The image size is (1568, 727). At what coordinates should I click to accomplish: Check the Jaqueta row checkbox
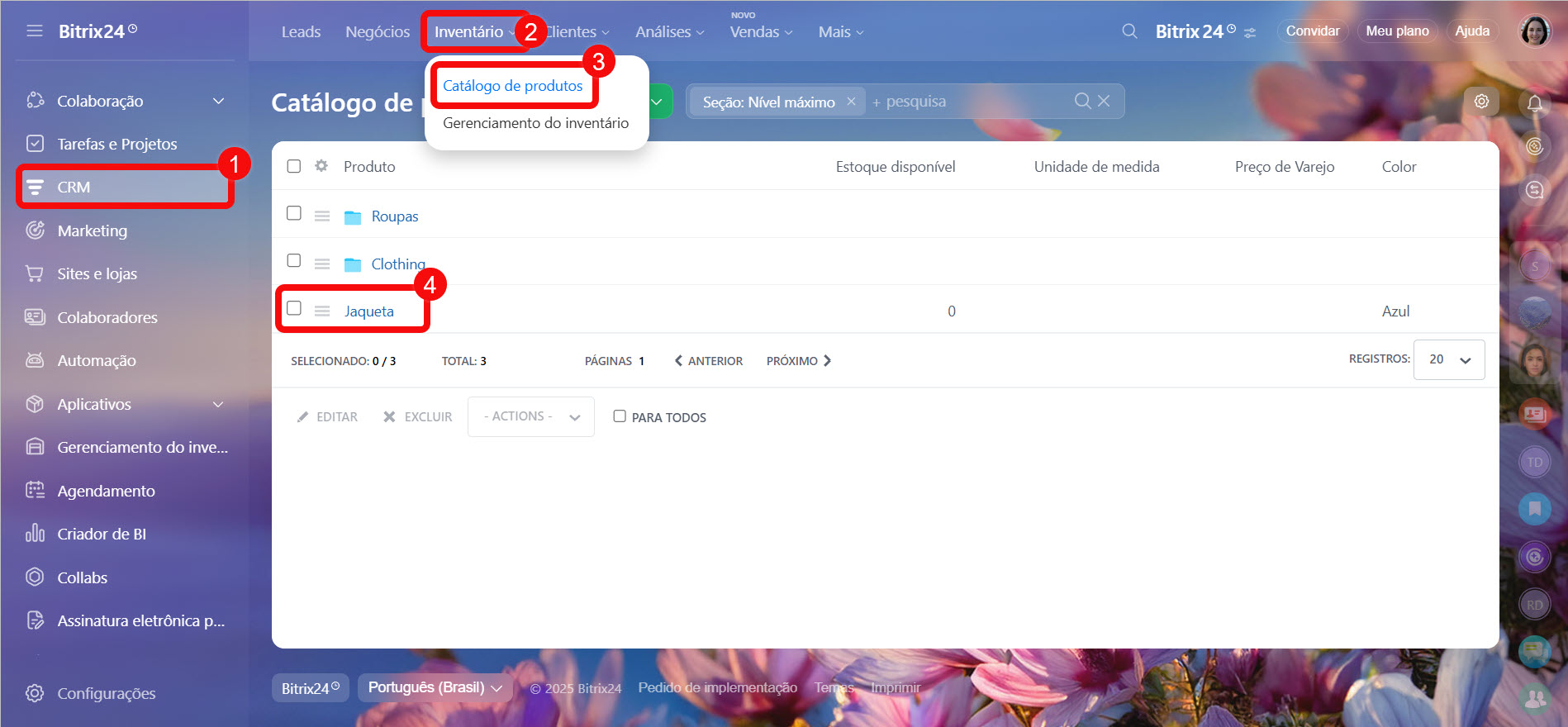click(x=293, y=308)
